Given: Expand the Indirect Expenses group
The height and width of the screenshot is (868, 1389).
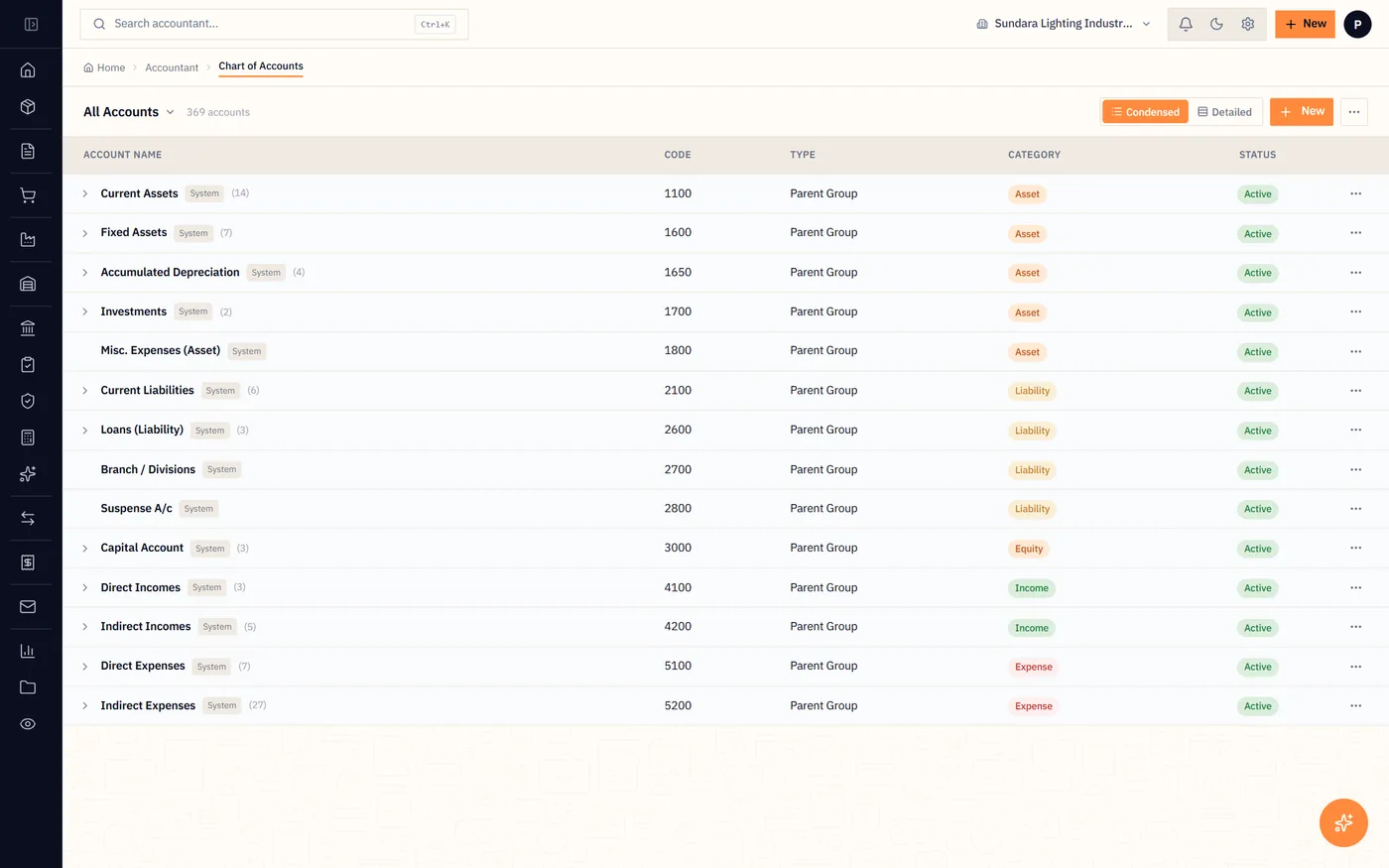Looking at the screenshot, I should click(85, 706).
